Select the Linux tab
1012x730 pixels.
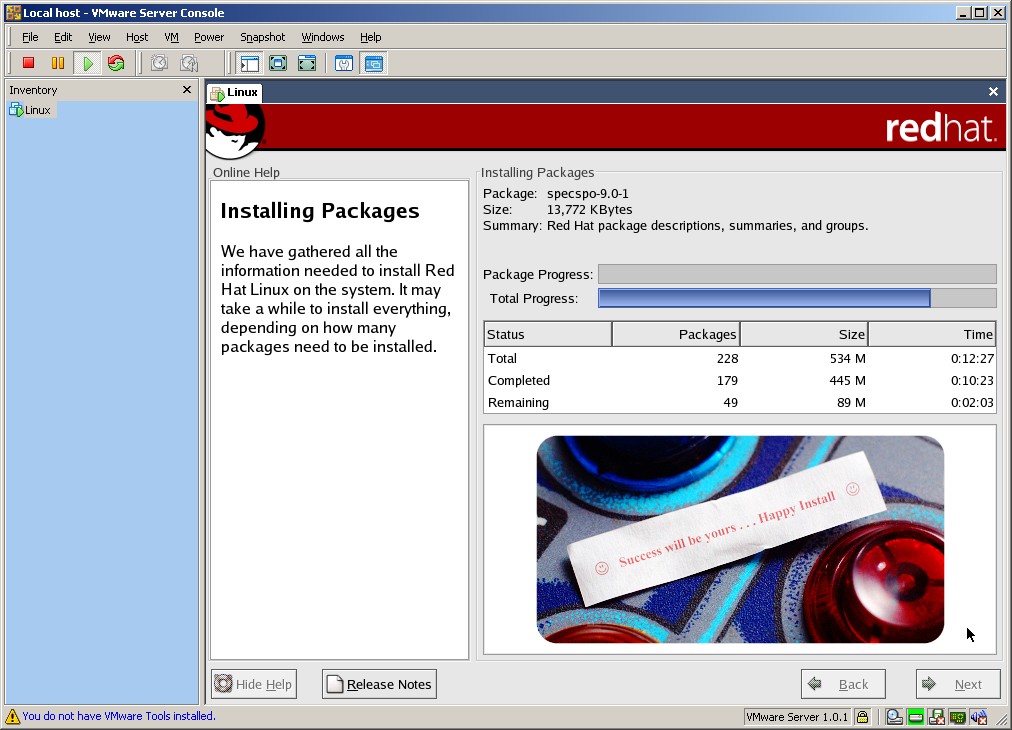pos(235,92)
